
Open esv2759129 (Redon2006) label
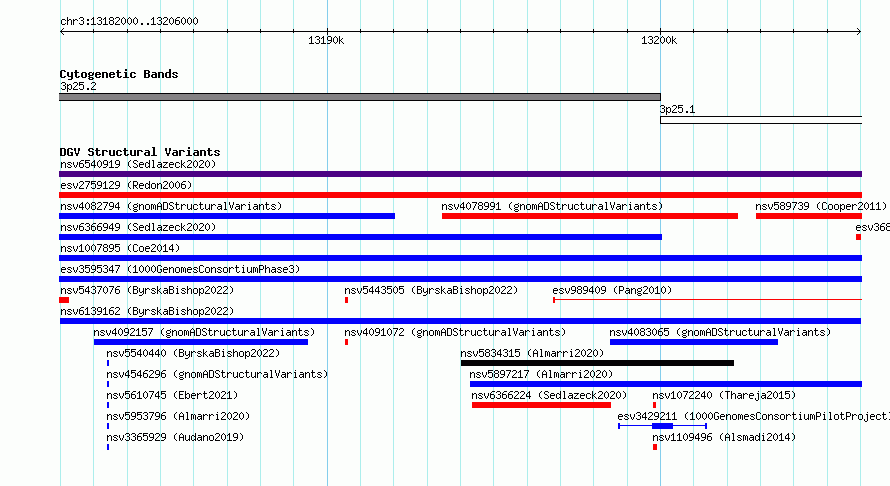click(x=126, y=185)
